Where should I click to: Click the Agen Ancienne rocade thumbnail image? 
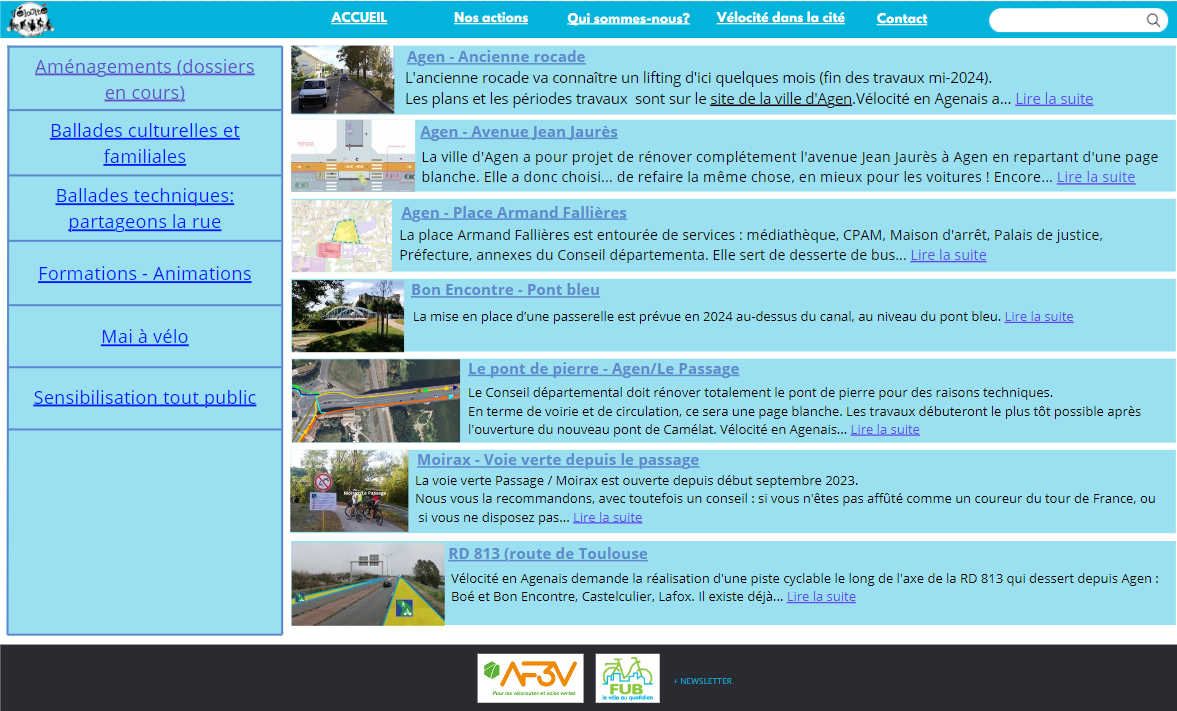click(342, 79)
